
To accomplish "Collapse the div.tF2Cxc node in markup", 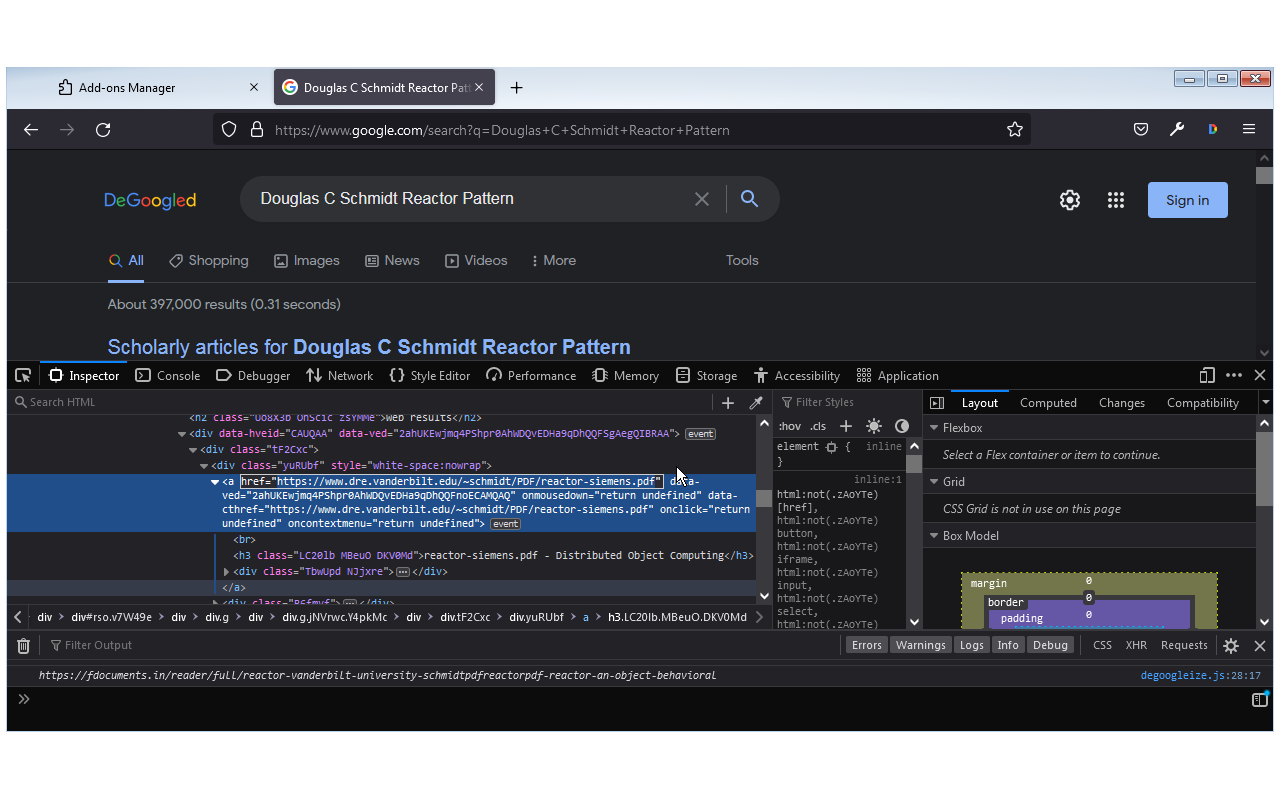I will pos(193,450).
